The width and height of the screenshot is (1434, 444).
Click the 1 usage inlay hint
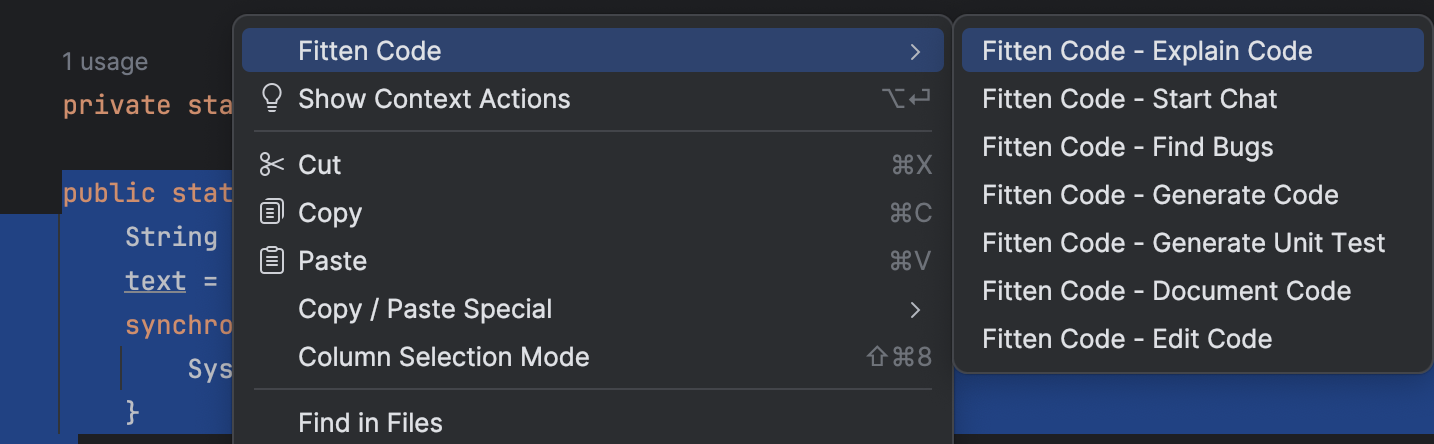click(x=105, y=62)
